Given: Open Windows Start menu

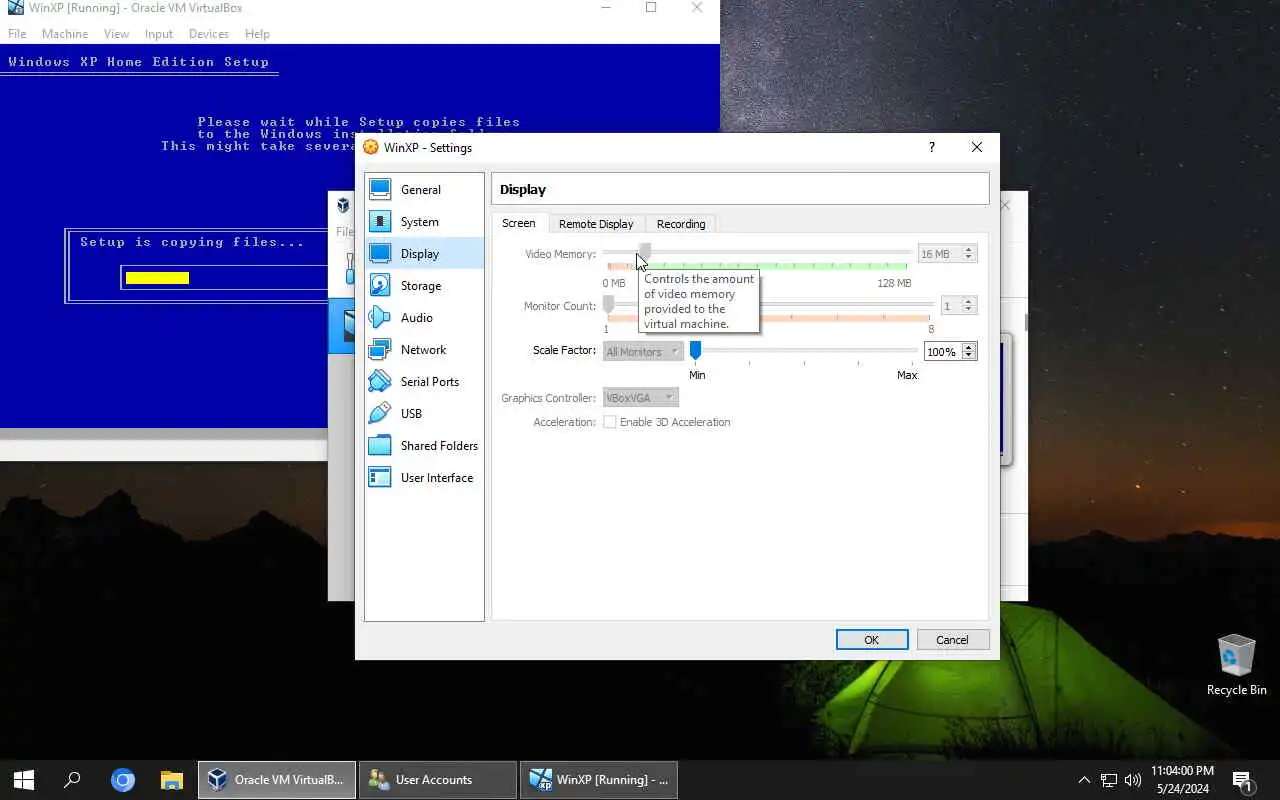Looking at the screenshot, I should 24,780.
